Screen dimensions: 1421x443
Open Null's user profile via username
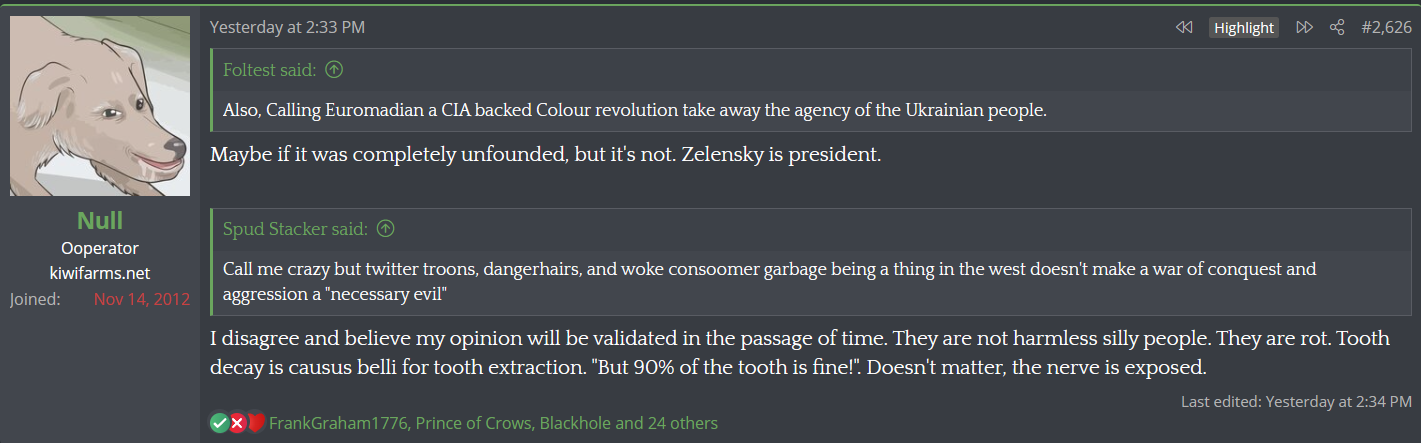pyautogui.click(x=100, y=220)
